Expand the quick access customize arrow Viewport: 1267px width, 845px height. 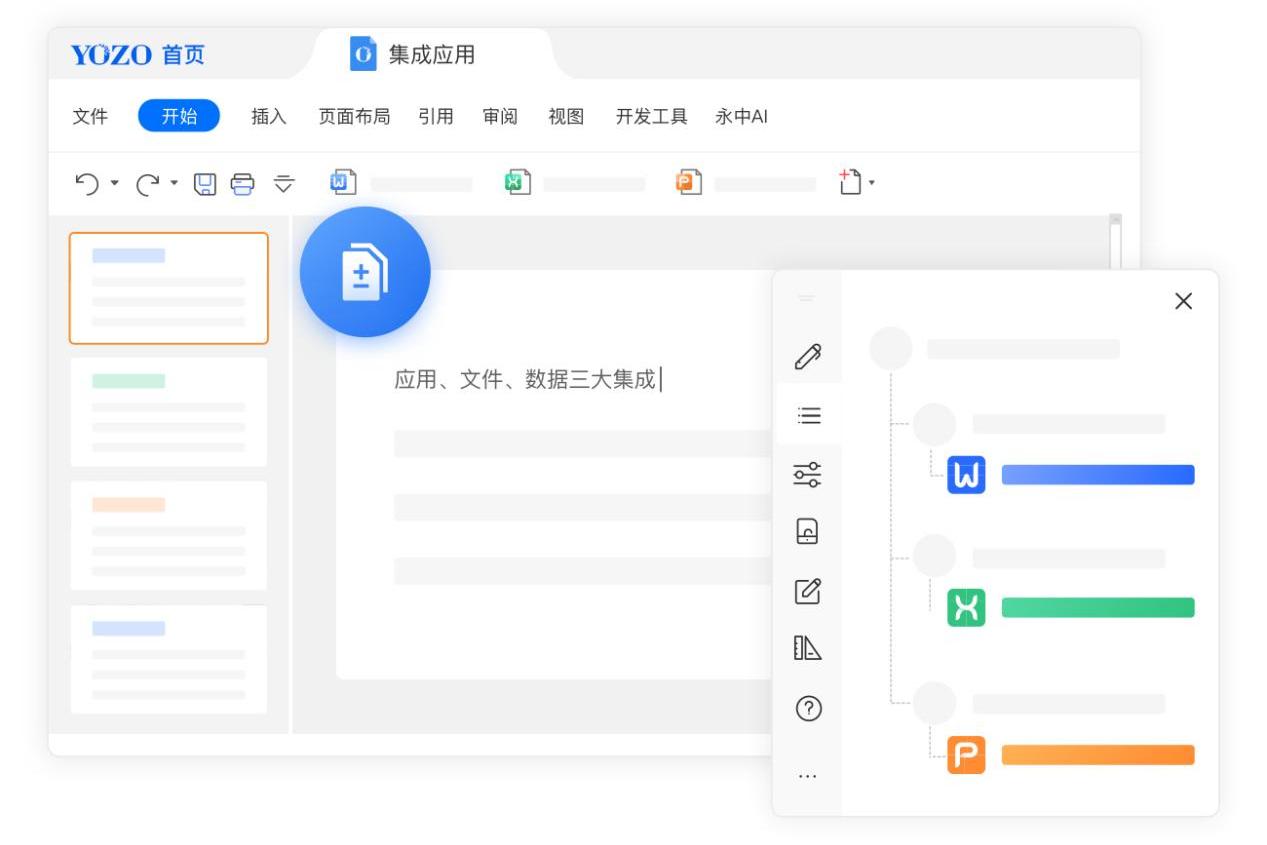285,183
